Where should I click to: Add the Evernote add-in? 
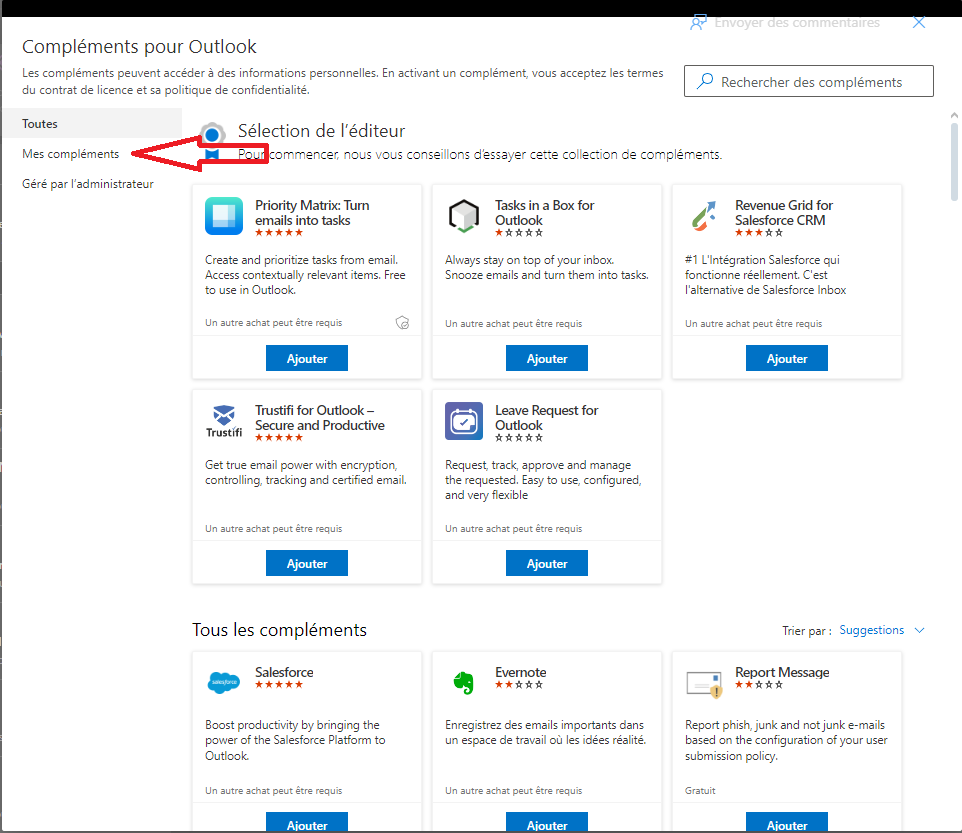click(547, 823)
